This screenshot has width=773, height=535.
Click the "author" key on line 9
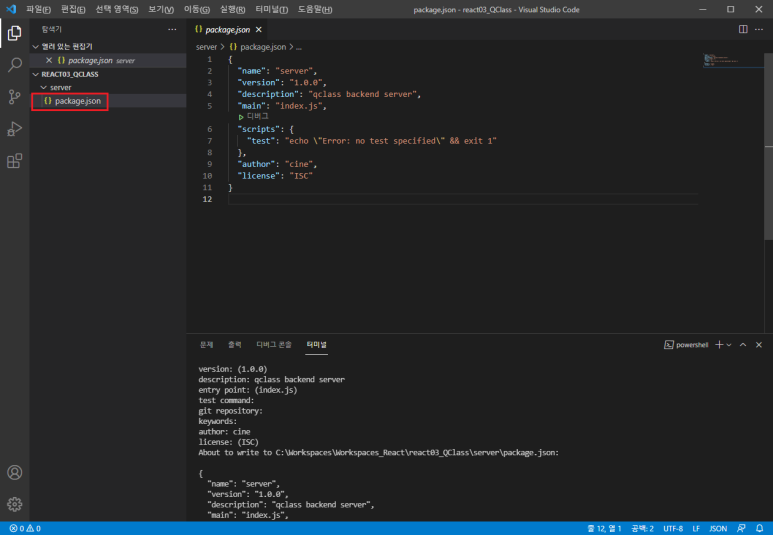(256, 164)
